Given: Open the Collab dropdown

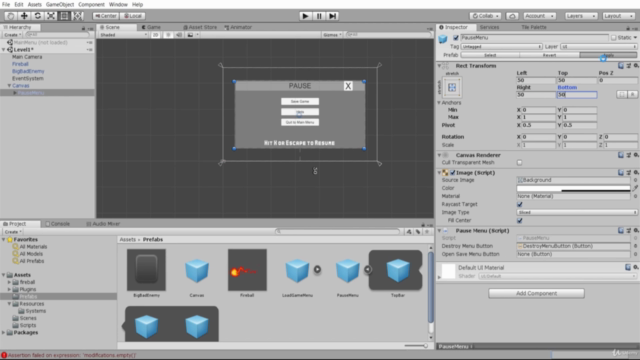Looking at the screenshot, I should pyautogui.click(x=485, y=16).
